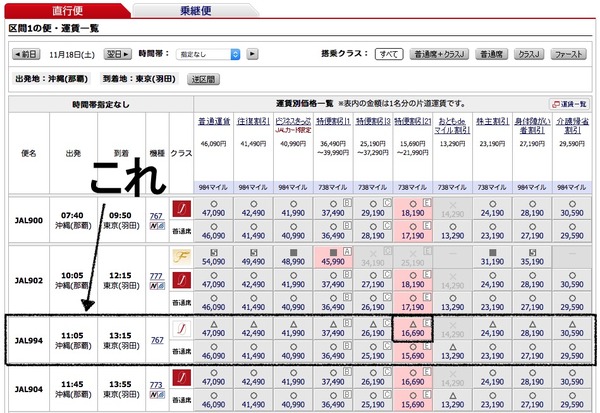Click the JAL904 onboard service icons
600x413 pixels.
click(x=157, y=395)
